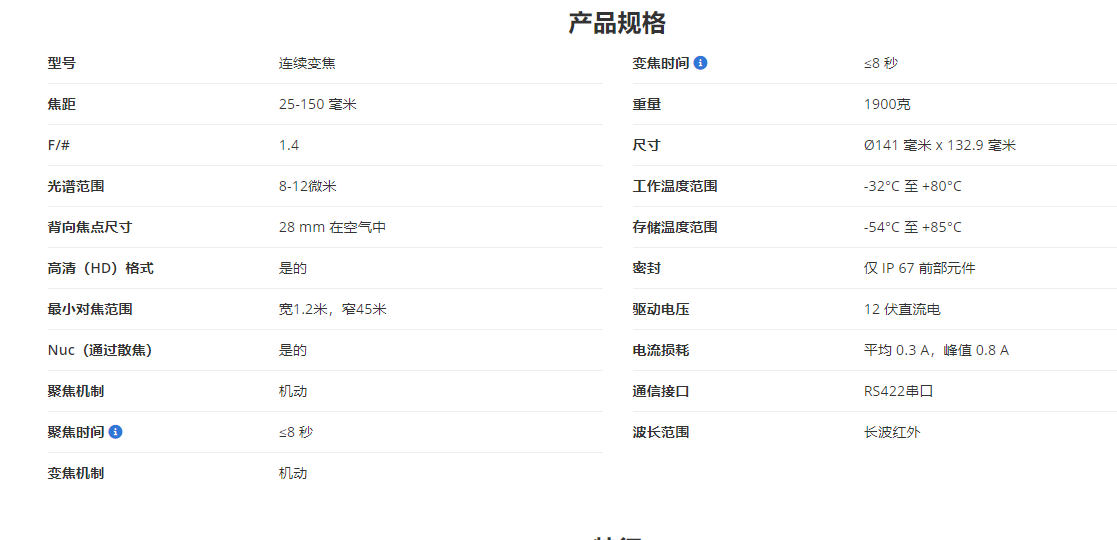Click the Ø141 毫米 x 132.9 毫米 dimension value
Image resolution: width=1117 pixels, height=540 pixels.
(939, 145)
